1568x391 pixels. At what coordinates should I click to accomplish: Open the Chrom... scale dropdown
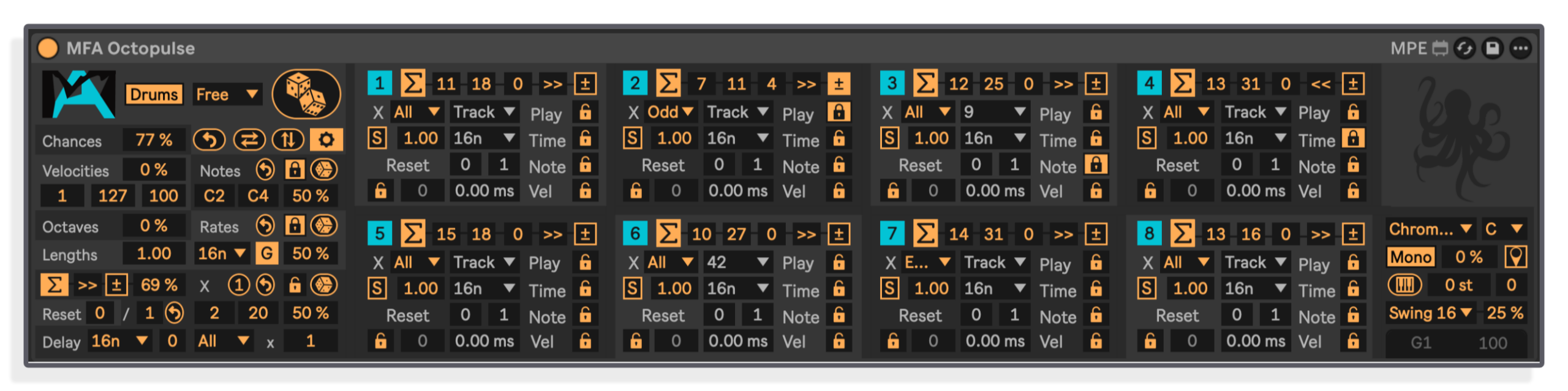click(1430, 229)
